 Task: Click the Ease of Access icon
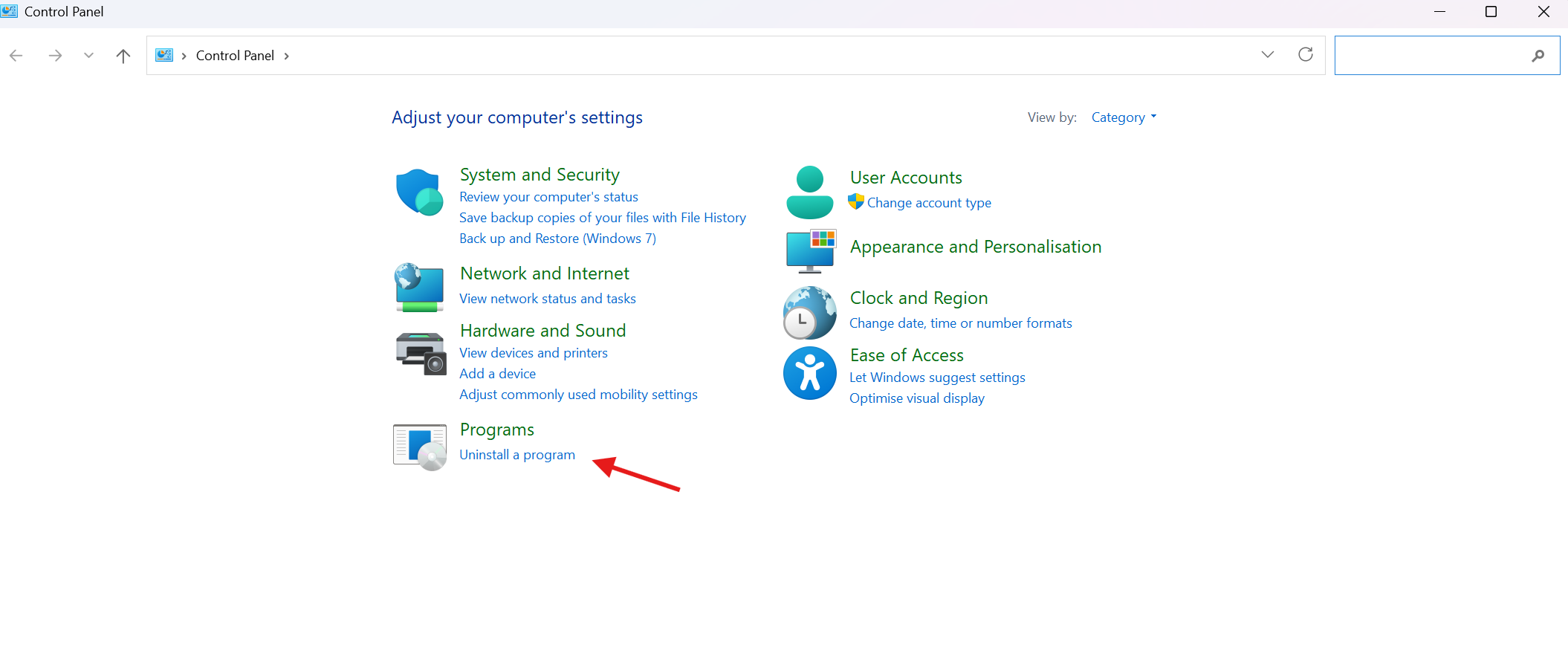pos(810,373)
